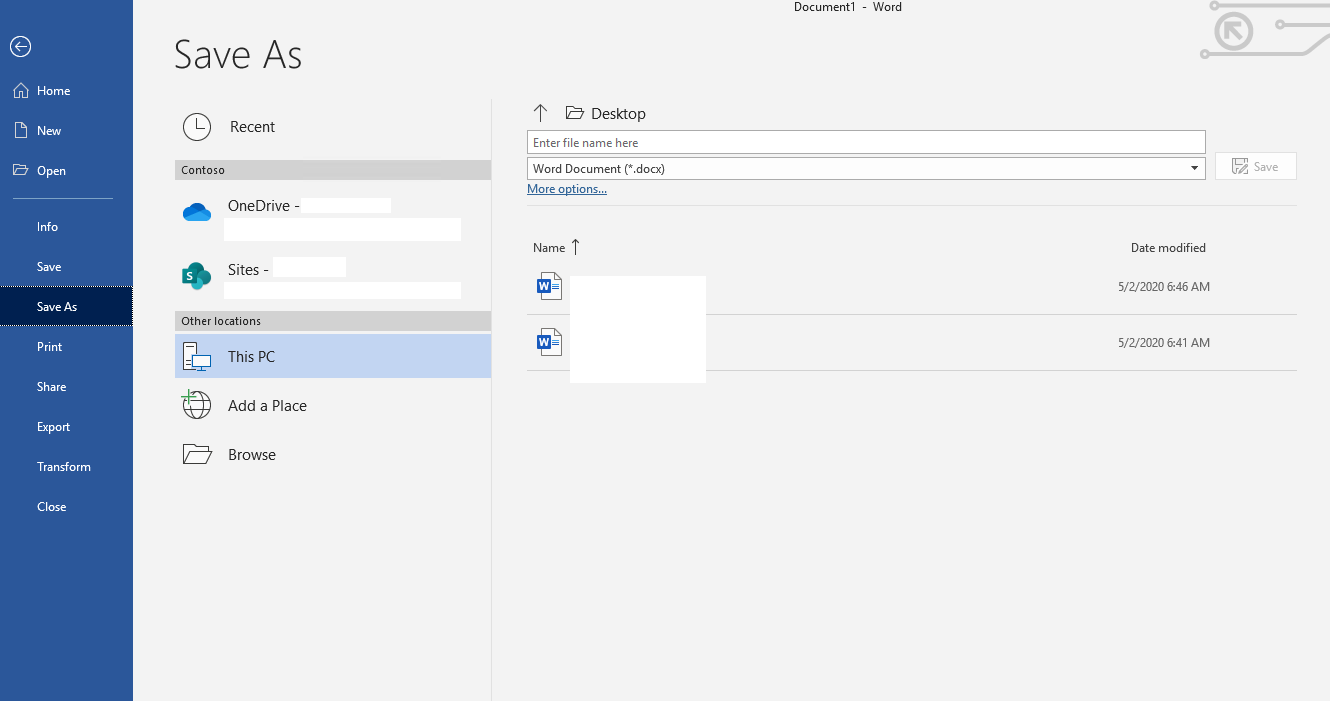Click the Save button next to file type
The image size is (1330, 701).
[x=1255, y=167]
